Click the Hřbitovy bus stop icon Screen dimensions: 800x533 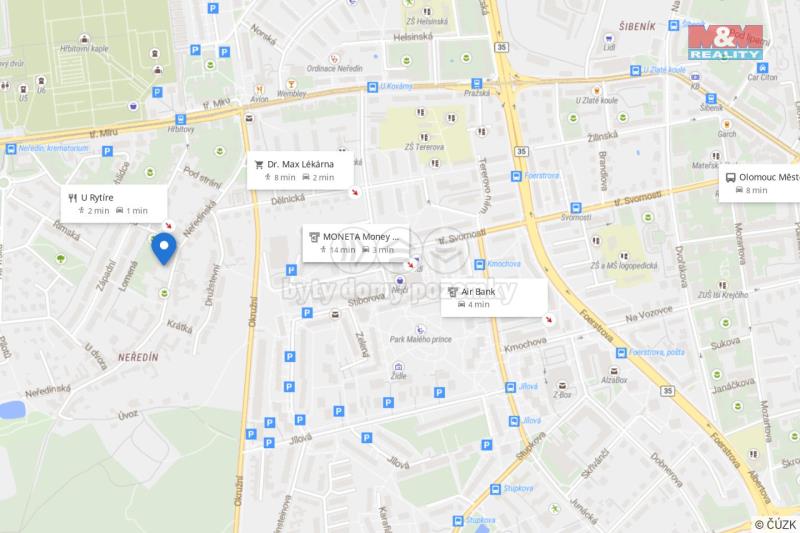[x=181, y=119]
